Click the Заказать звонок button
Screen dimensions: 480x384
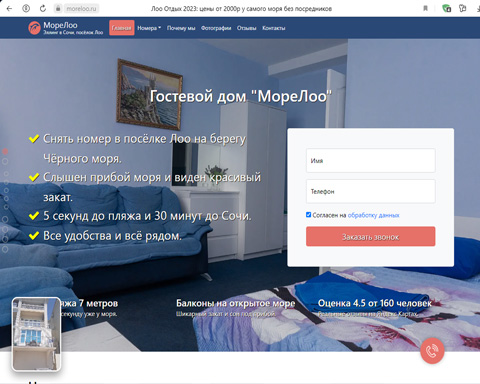371,237
